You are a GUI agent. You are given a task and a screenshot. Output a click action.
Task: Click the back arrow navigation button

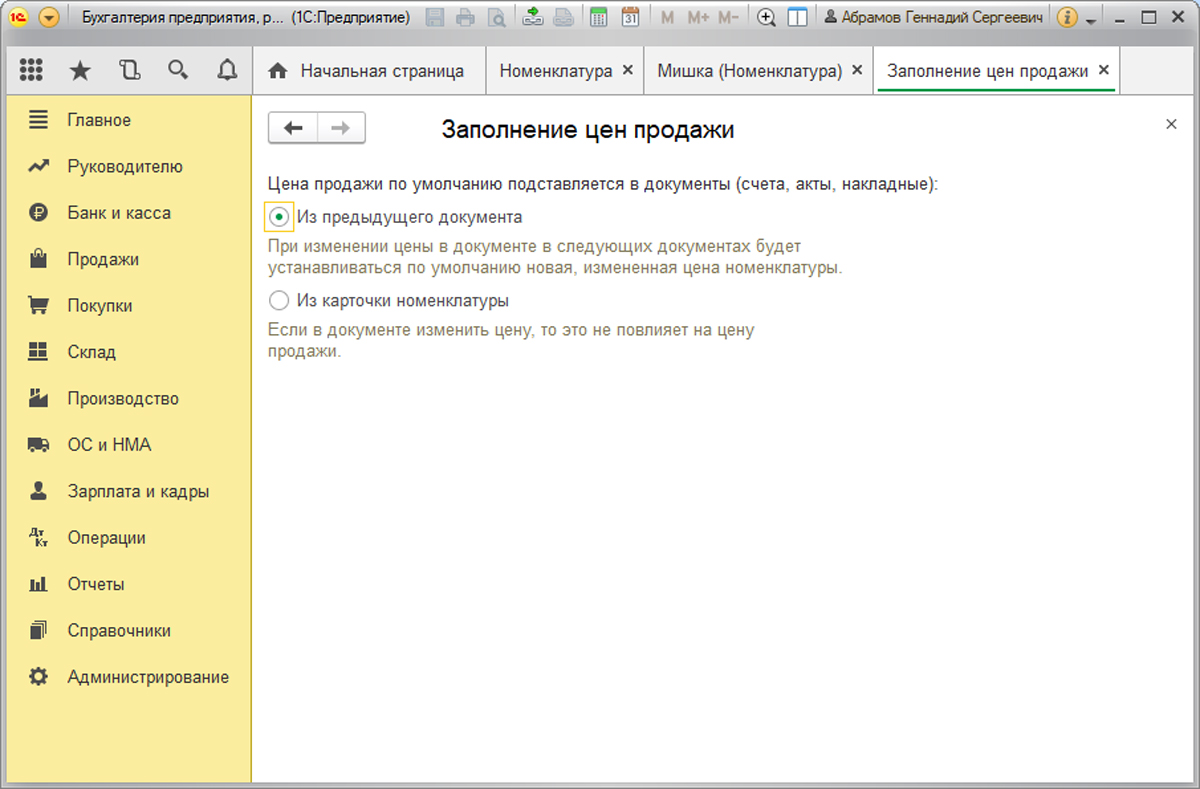[293, 128]
